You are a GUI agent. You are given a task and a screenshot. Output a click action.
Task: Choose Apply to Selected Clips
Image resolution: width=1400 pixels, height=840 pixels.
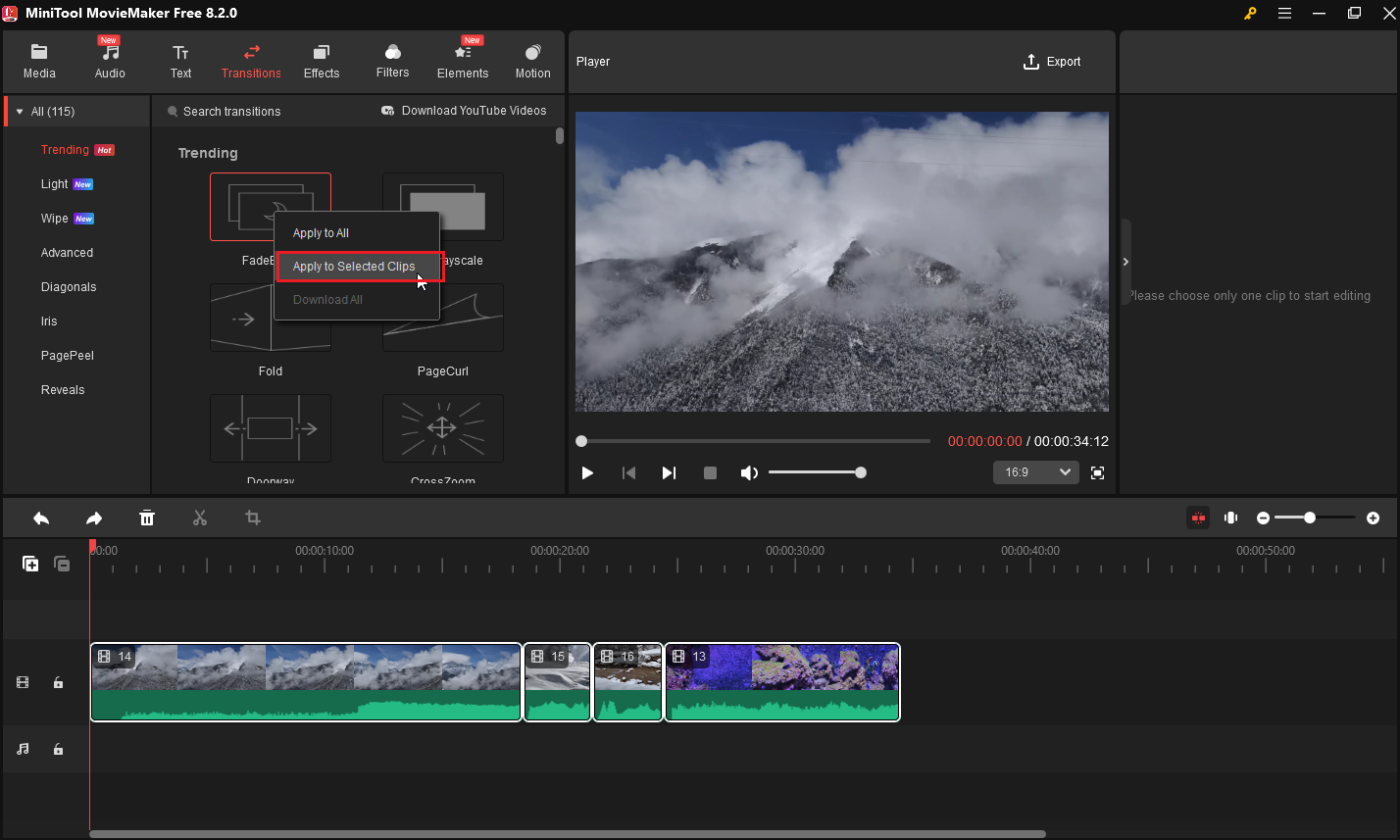point(360,267)
